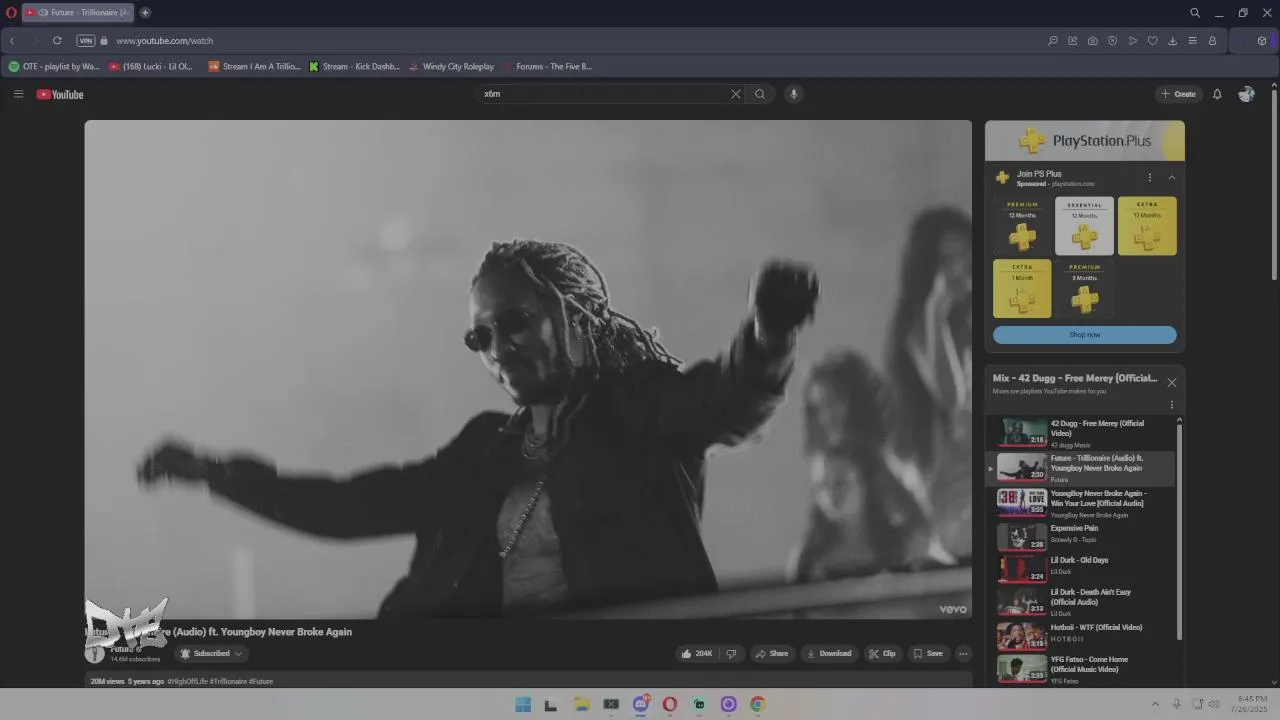Open Chrome from taskbar

click(x=758, y=705)
